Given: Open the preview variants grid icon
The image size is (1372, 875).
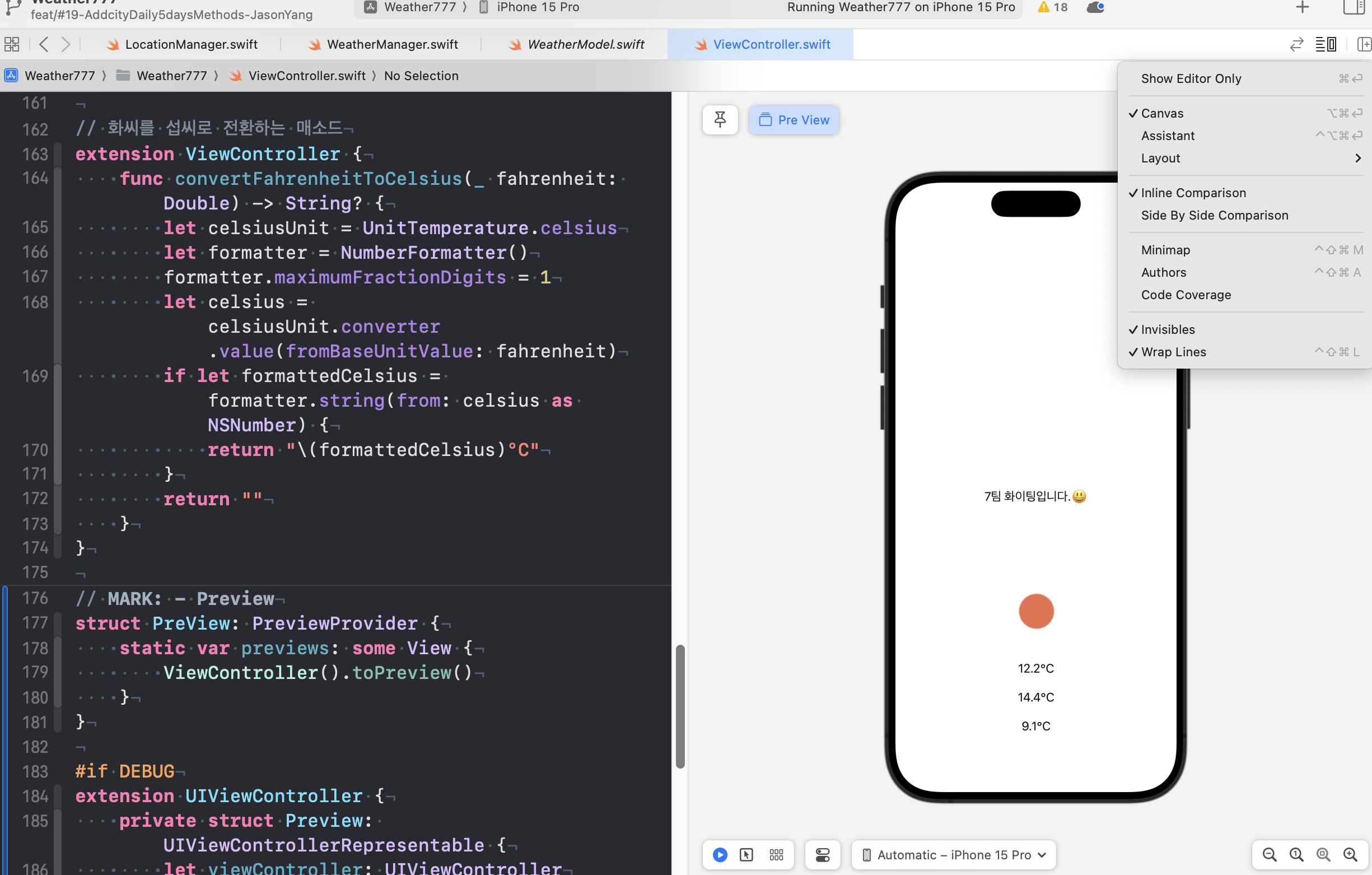Looking at the screenshot, I should (x=776, y=854).
